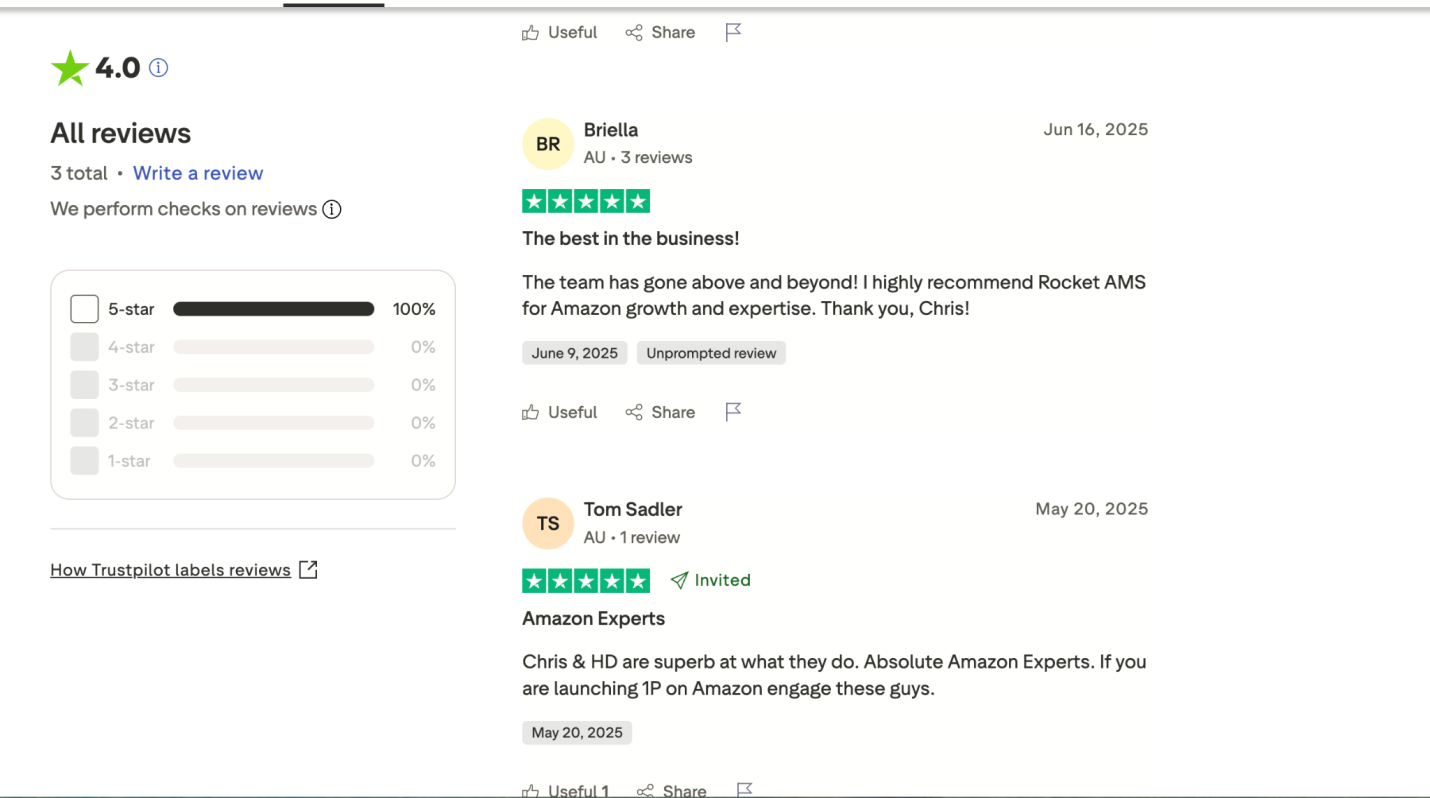Viewport: 1430px width, 798px height.
Task: Open Tom Sadler's profile name
Action: (633, 509)
